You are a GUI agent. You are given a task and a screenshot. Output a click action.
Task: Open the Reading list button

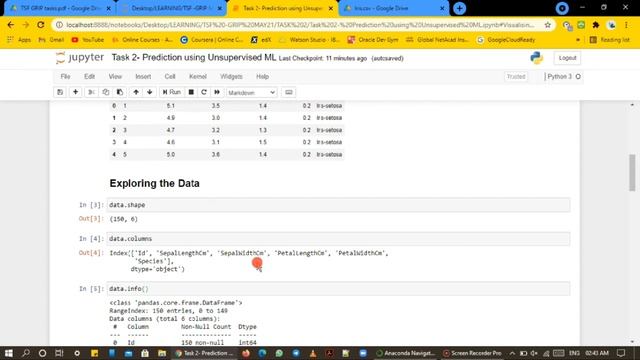pos(610,40)
